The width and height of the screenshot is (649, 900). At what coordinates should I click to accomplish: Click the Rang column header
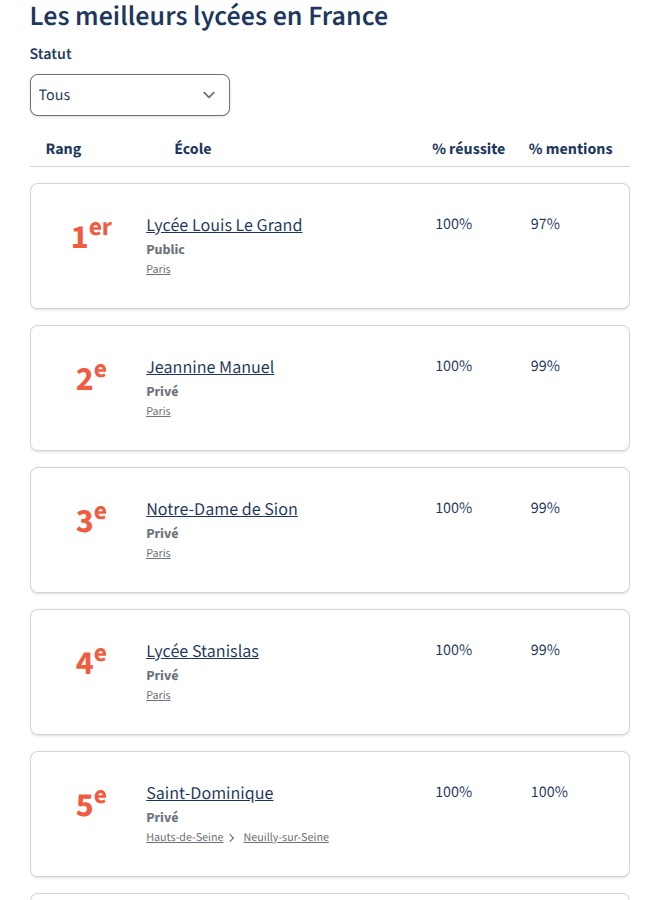tap(64, 149)
